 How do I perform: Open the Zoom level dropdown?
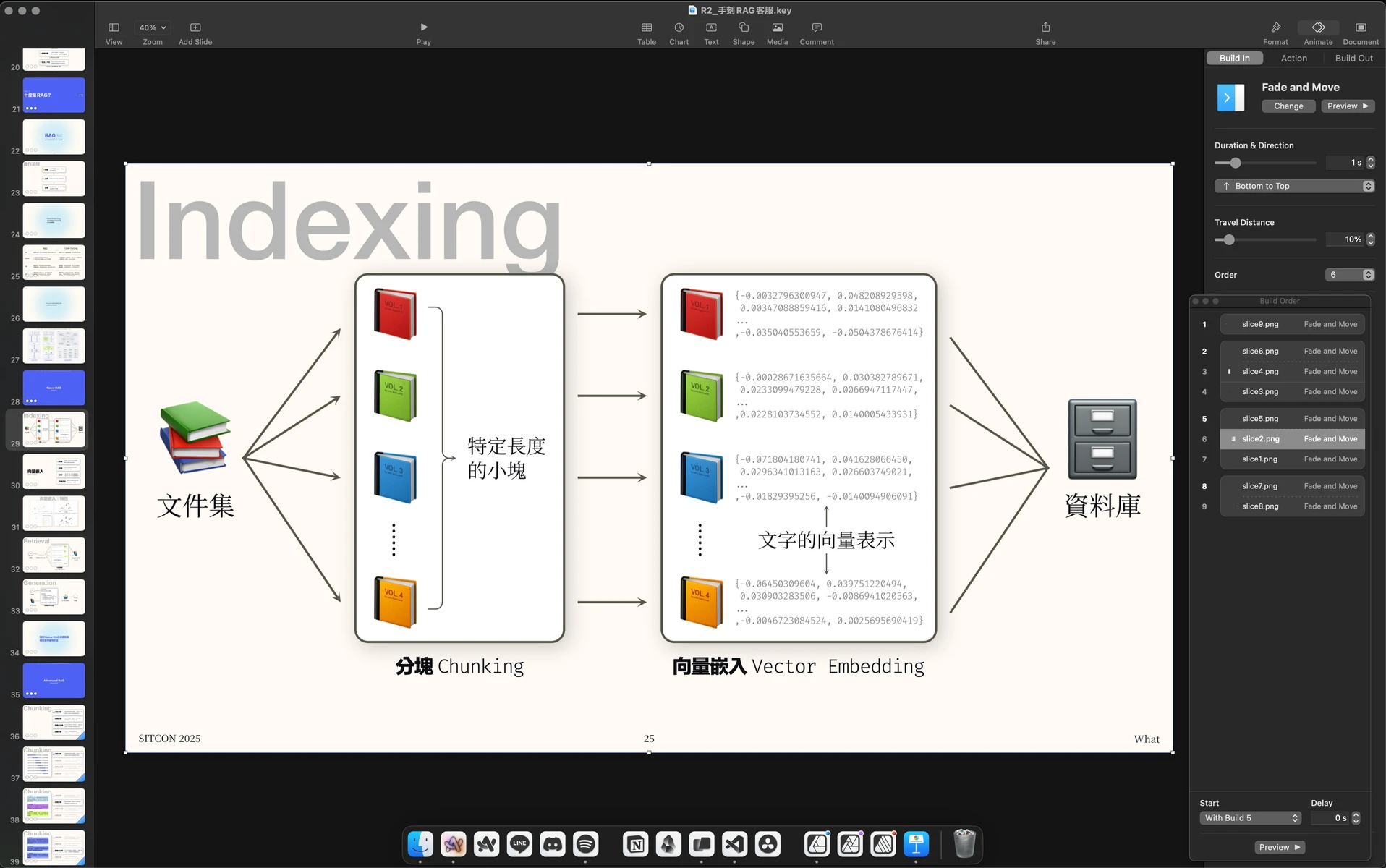coord(152,27)
